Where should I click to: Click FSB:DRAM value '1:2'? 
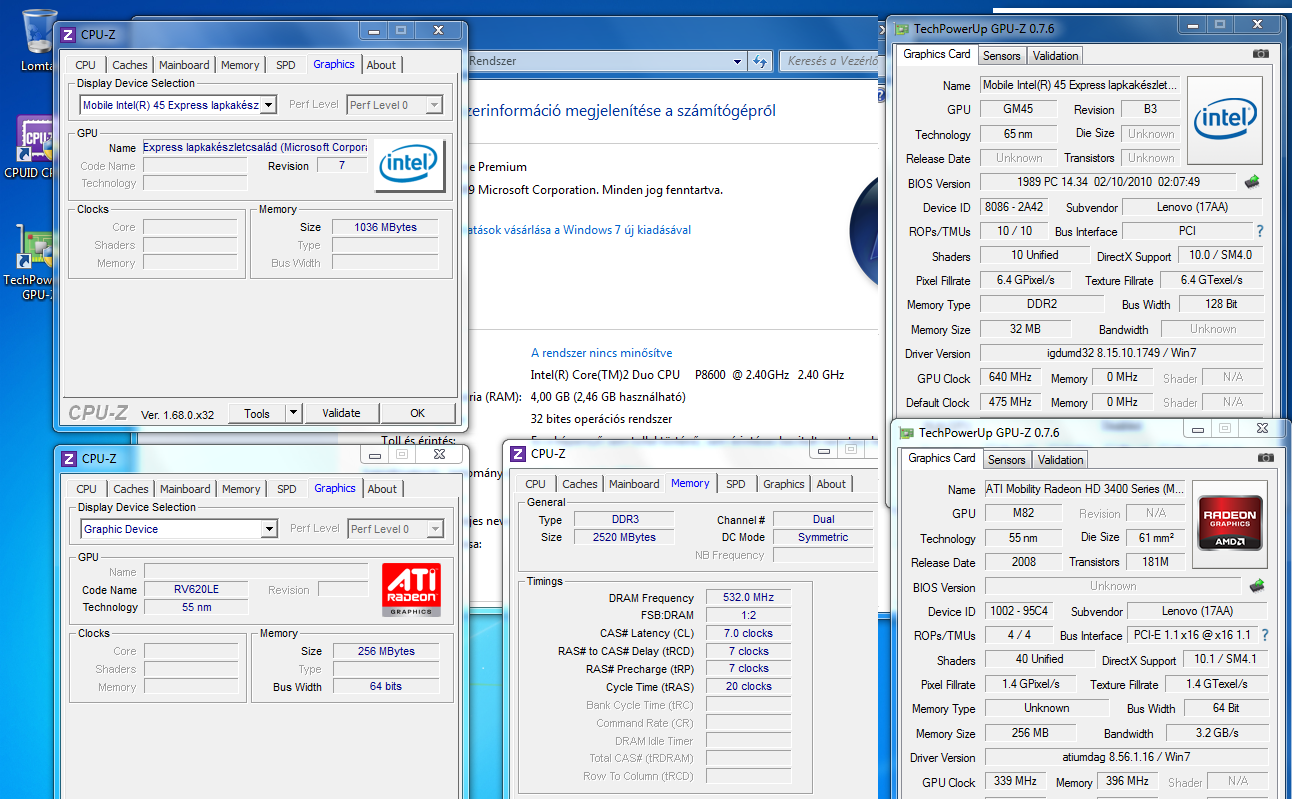[x=748, y=615]
